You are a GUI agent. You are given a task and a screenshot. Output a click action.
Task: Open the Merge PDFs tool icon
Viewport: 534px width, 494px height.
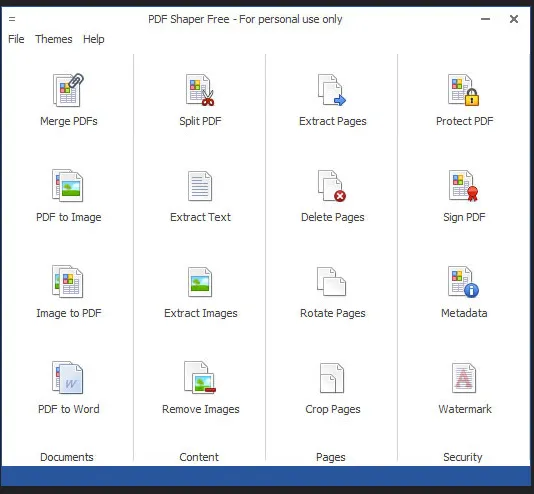click(68, 90)
